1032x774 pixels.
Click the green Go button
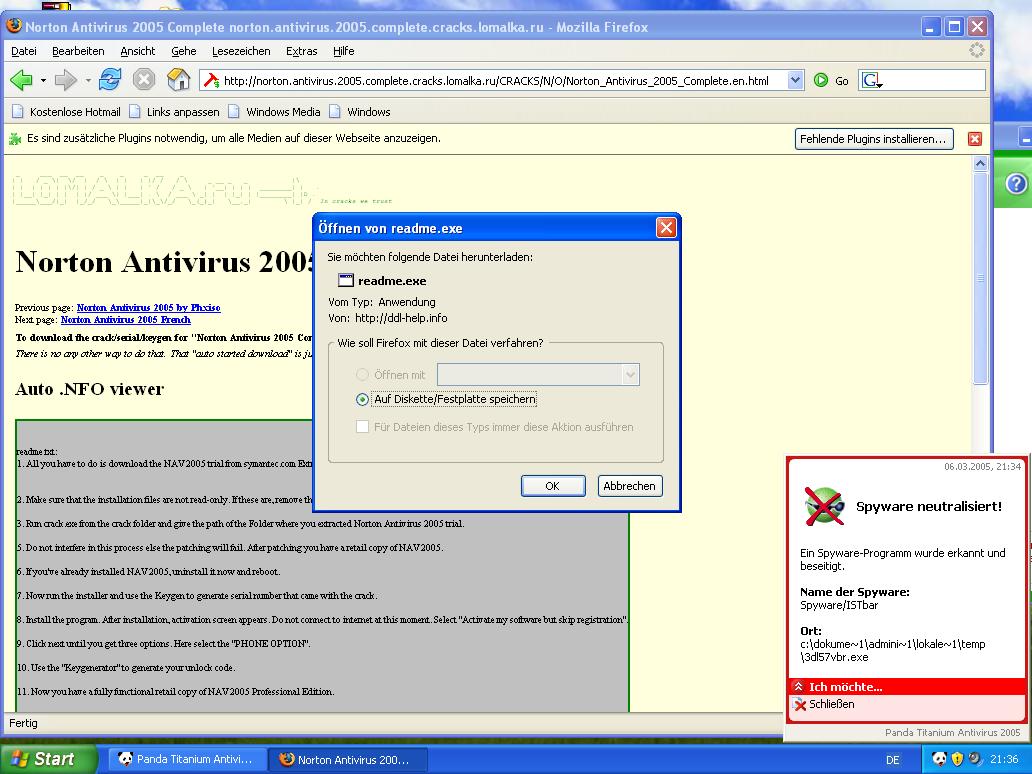click(831, 81)
